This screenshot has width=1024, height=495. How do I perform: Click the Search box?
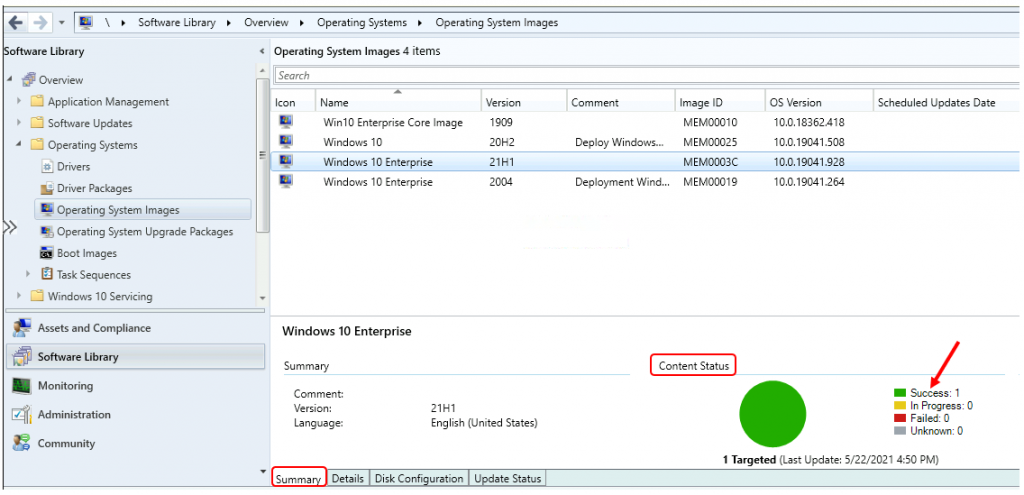click(647, 75)
